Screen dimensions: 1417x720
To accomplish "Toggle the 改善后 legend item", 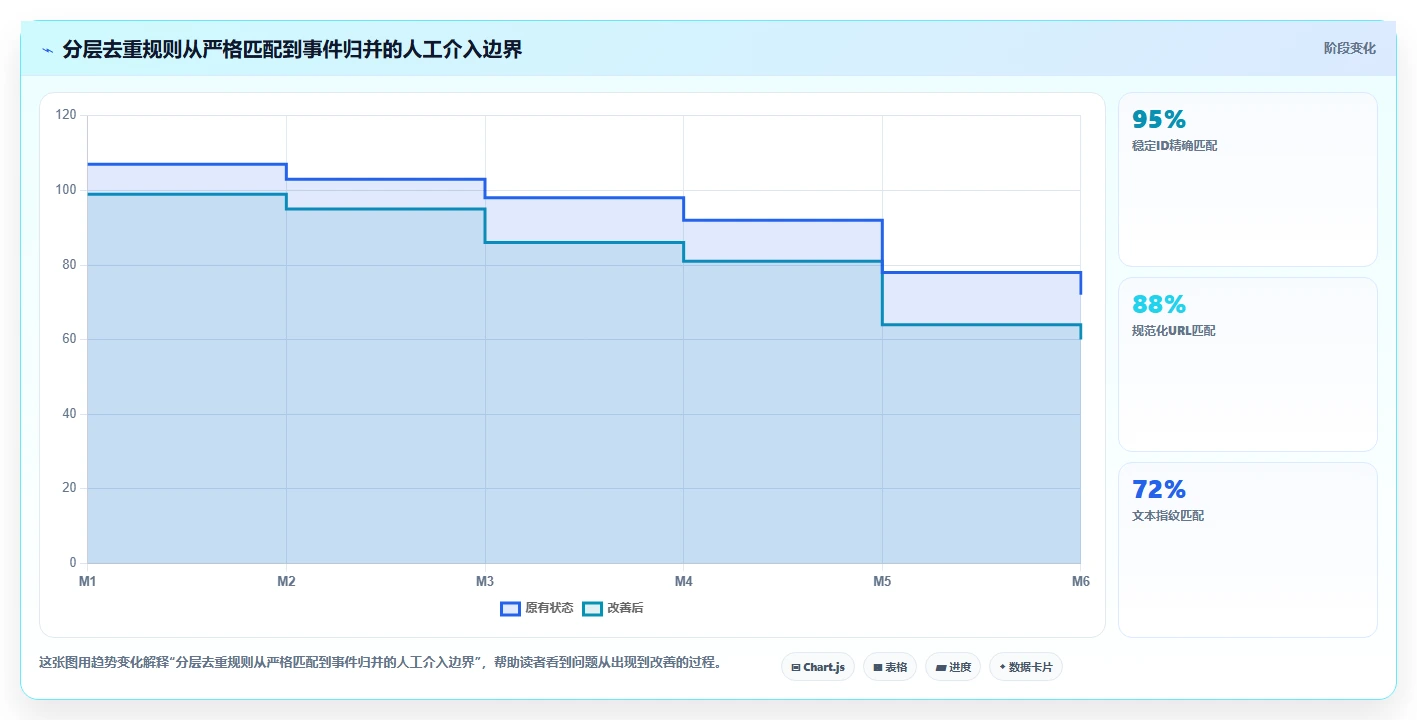I will click(x=612, y=608).
